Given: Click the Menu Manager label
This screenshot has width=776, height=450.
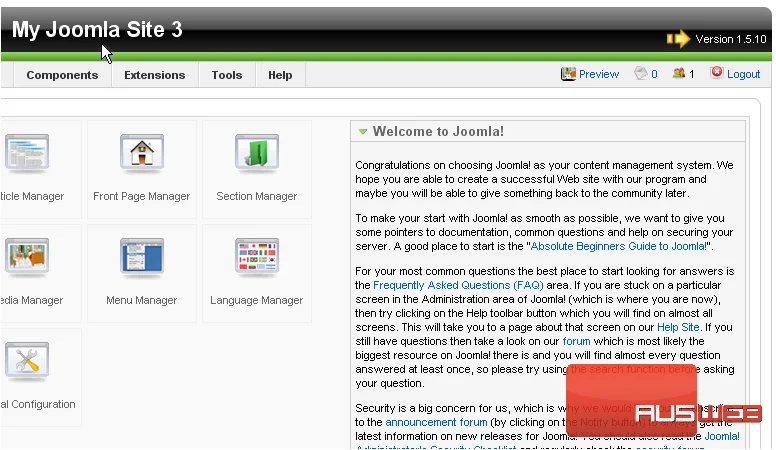Looking at the screenshot, I should tap(142, 300).
